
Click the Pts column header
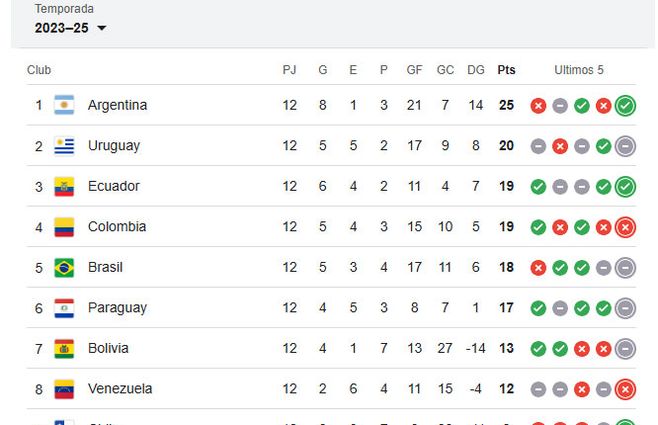[x=507, y=70]
